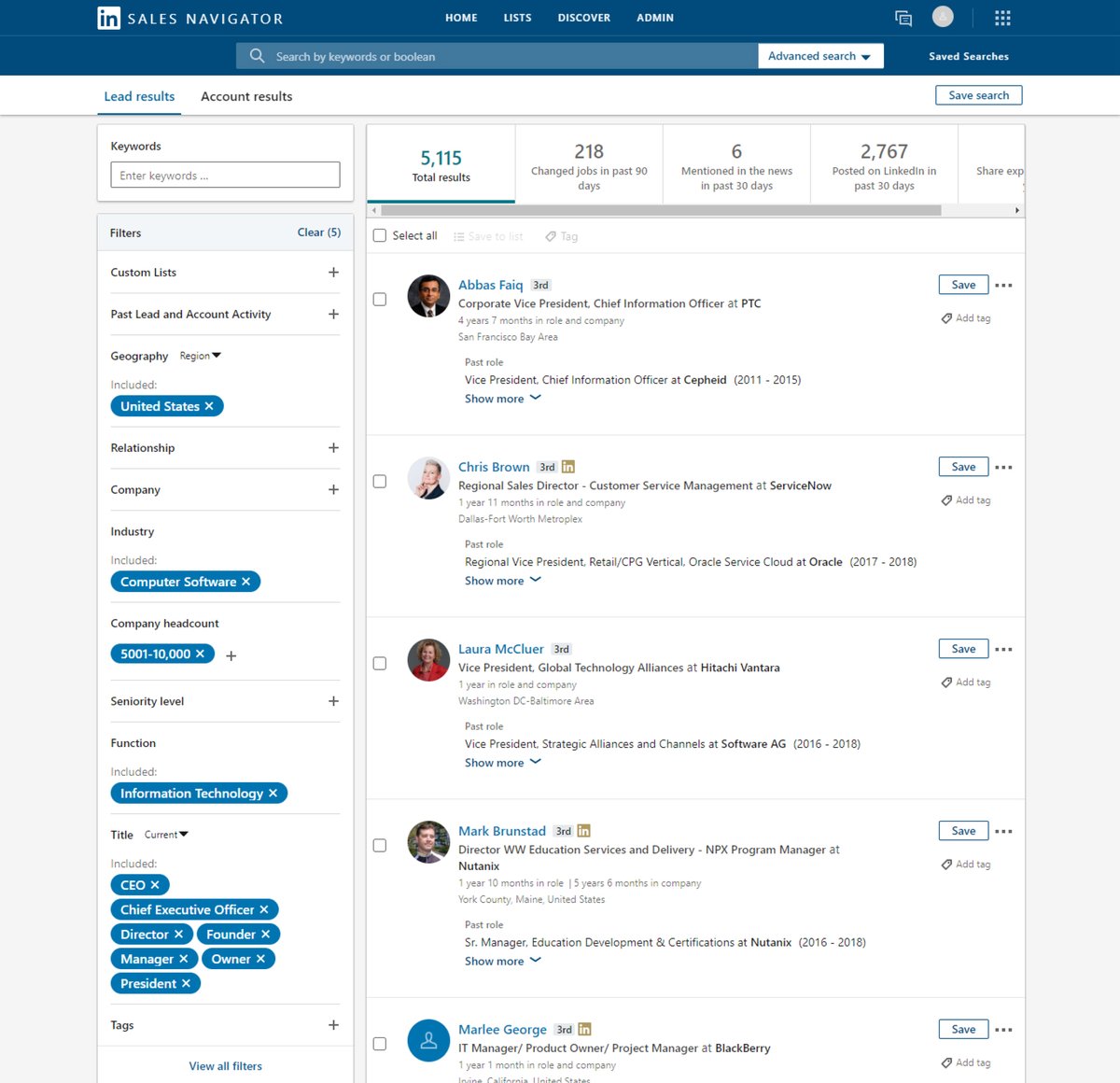Remove the Chief Executive Officer title filter
The height and width of the screenshot is (1083, 1120).
[x=264, y=909]
